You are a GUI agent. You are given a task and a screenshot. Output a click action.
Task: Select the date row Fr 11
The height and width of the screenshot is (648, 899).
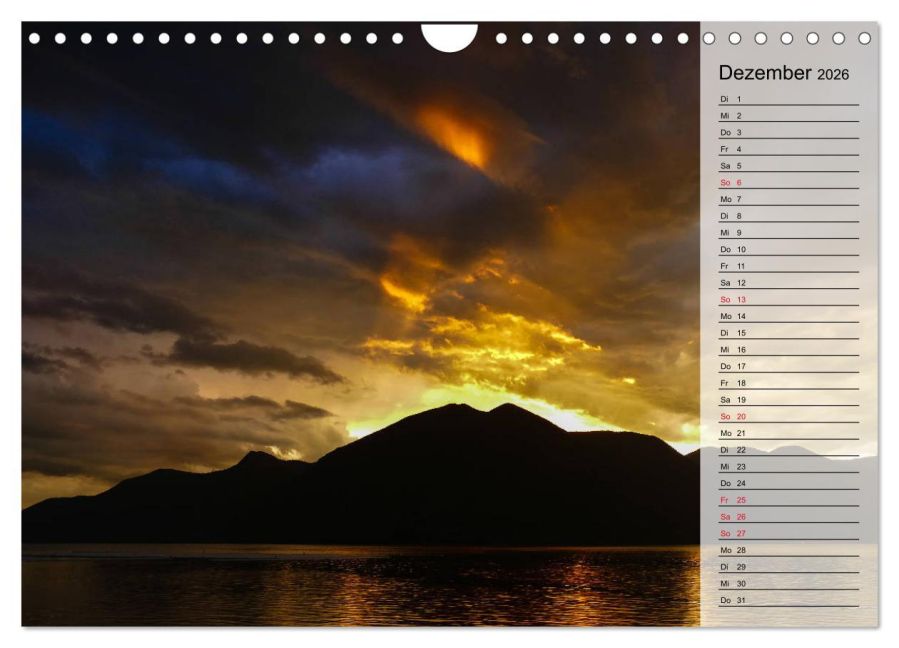789,266
